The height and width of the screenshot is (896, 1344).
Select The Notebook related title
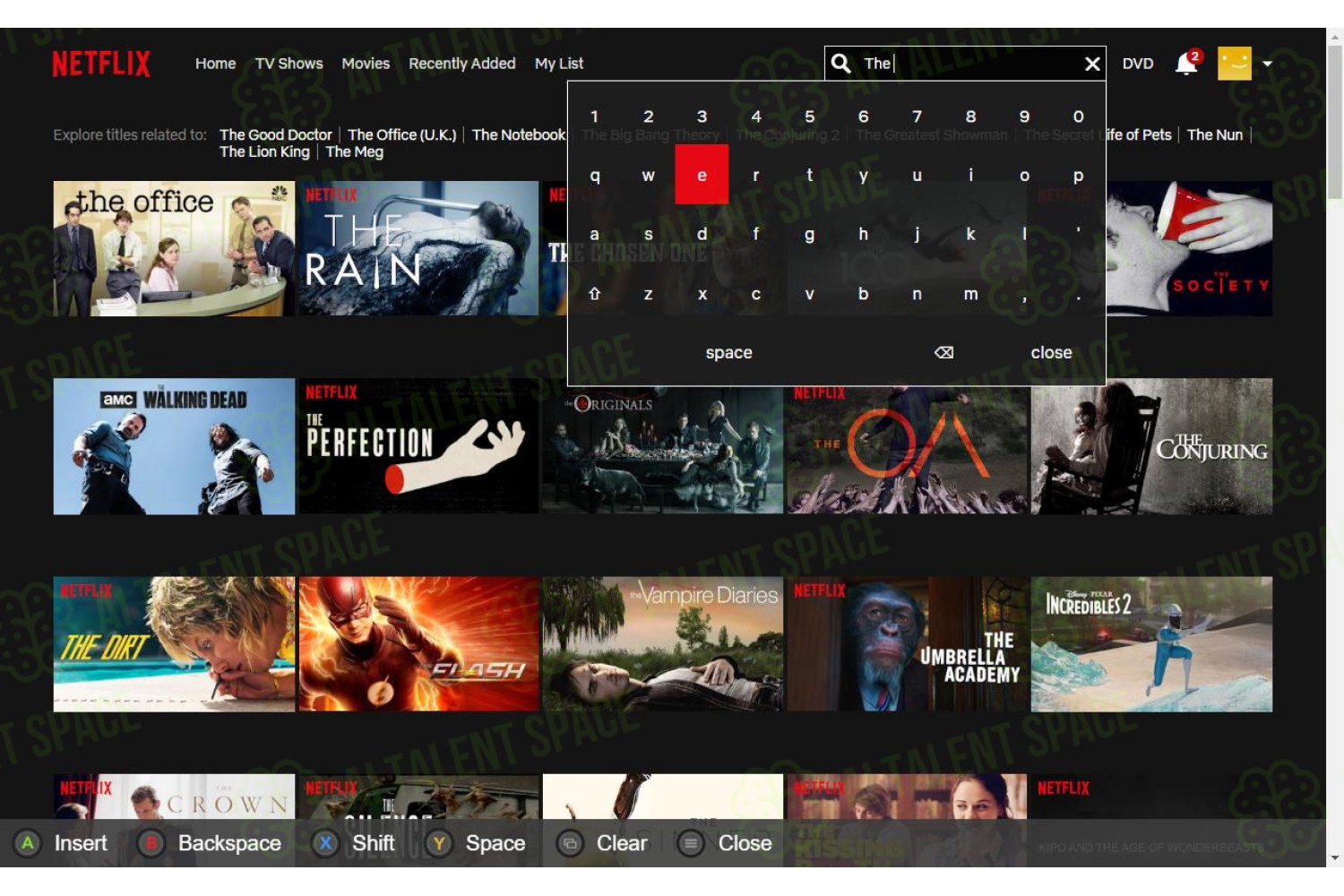[519, 134]
